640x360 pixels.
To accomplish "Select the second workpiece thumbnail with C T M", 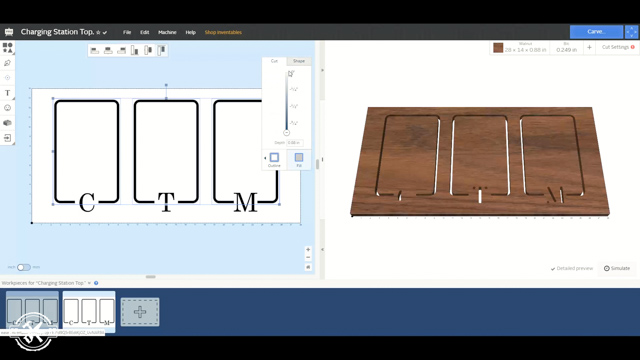I will [x=89, y=311].
